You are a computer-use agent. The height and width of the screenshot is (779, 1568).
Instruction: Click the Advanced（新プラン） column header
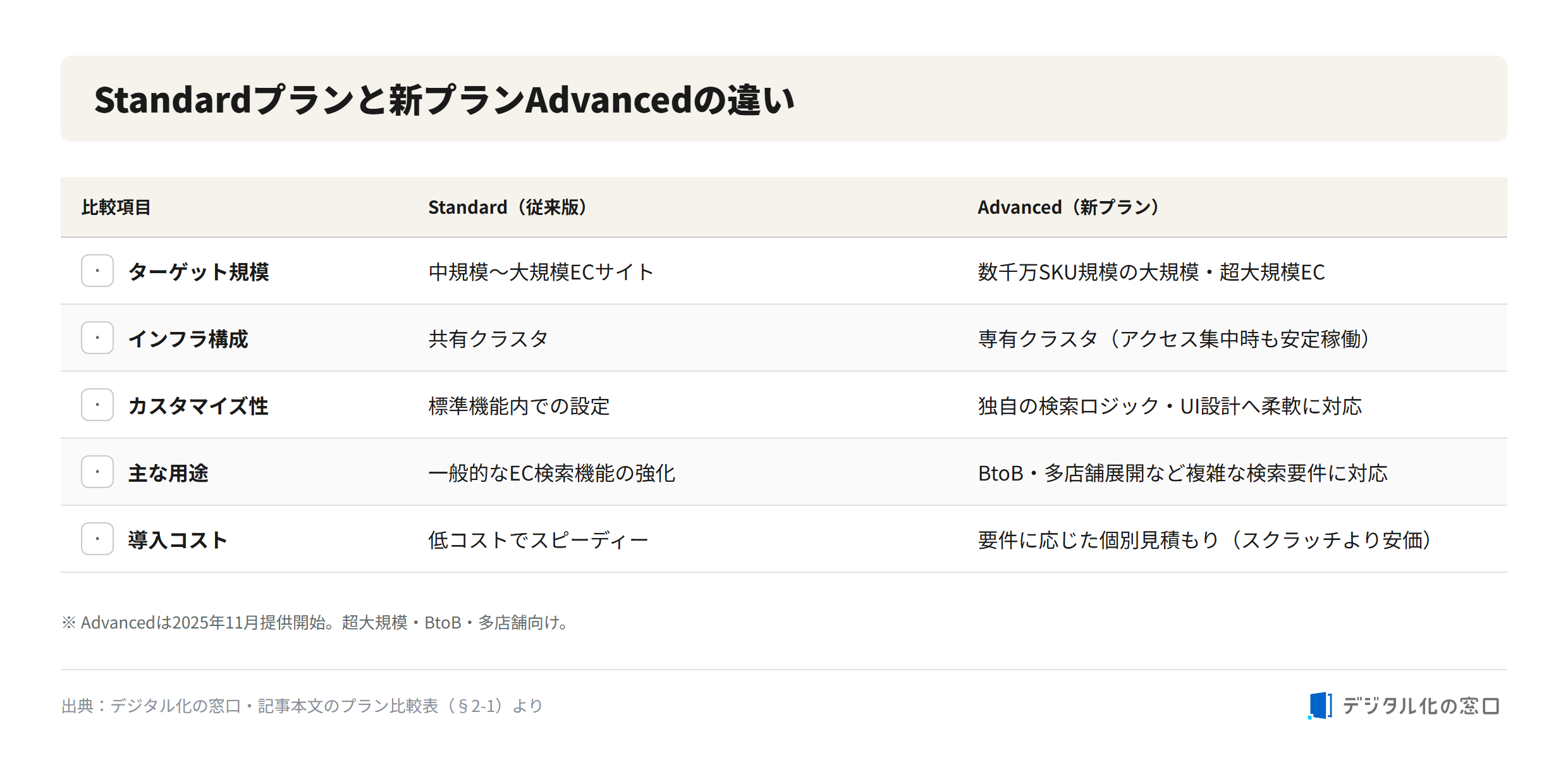click(1069, 207)
